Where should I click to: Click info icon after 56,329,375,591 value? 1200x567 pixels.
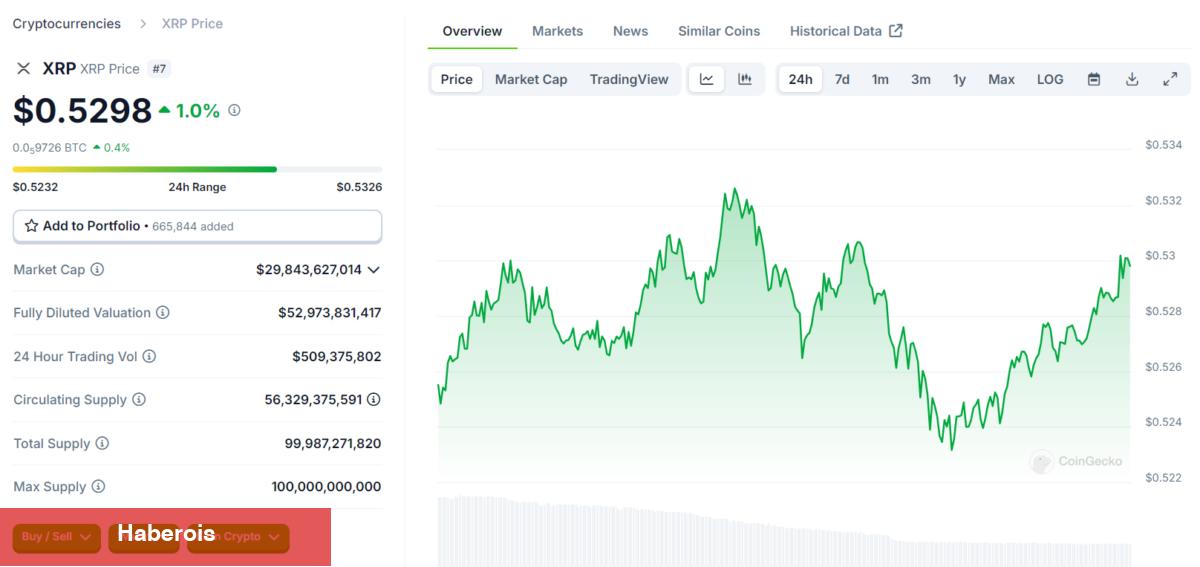373,399
